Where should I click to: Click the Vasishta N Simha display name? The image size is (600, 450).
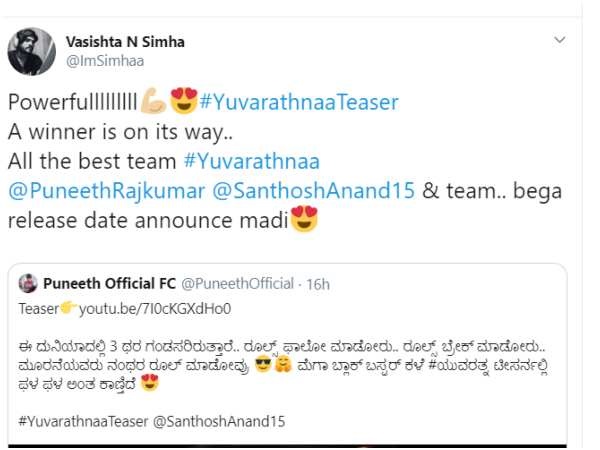[125, 42]
